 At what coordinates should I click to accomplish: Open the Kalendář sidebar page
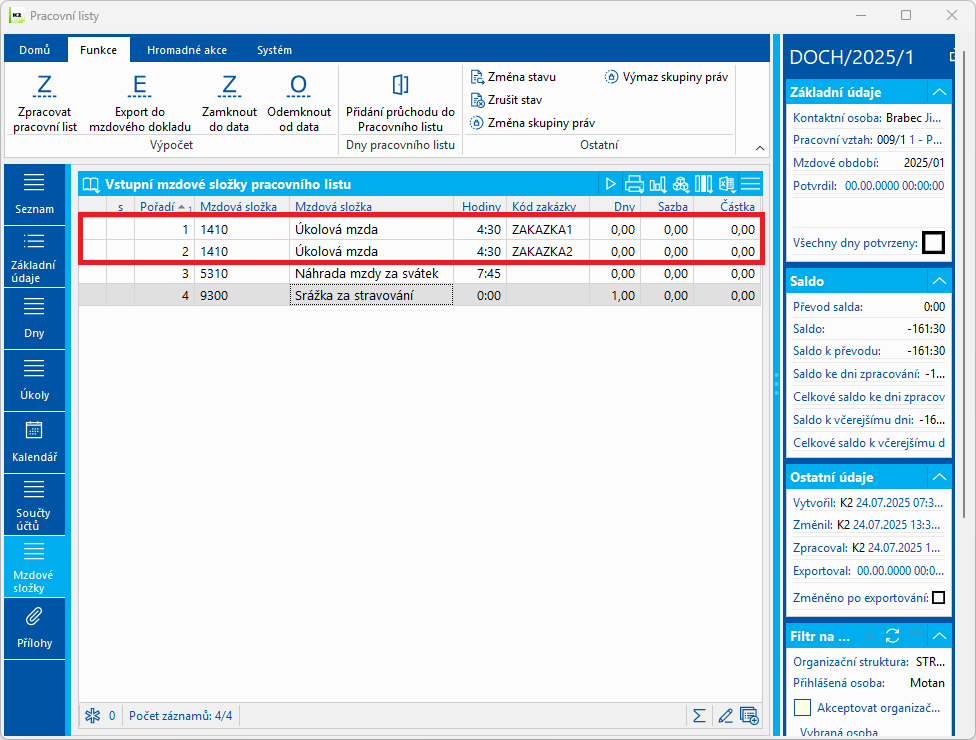click(34, 443)
